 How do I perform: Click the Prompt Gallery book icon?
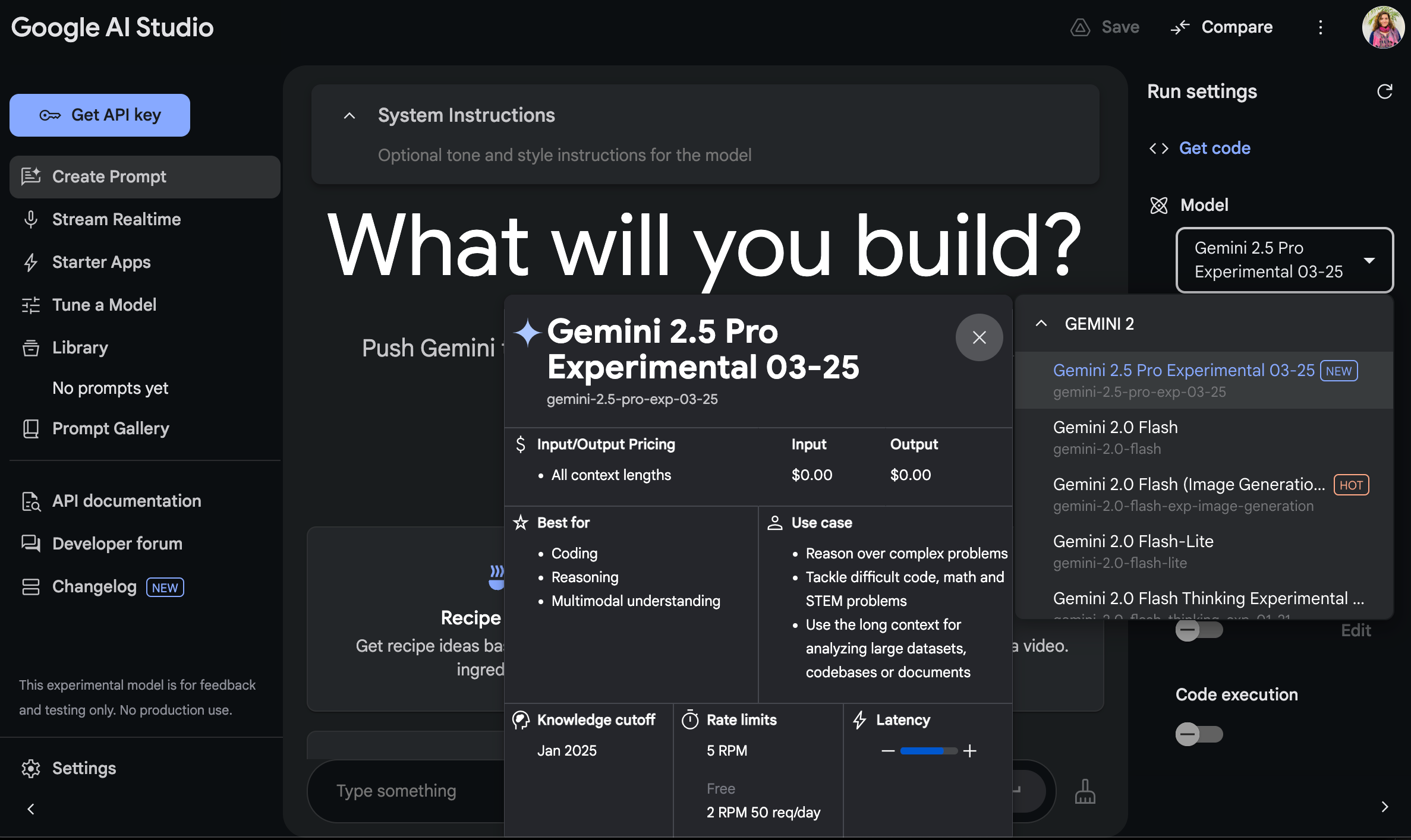31,429
